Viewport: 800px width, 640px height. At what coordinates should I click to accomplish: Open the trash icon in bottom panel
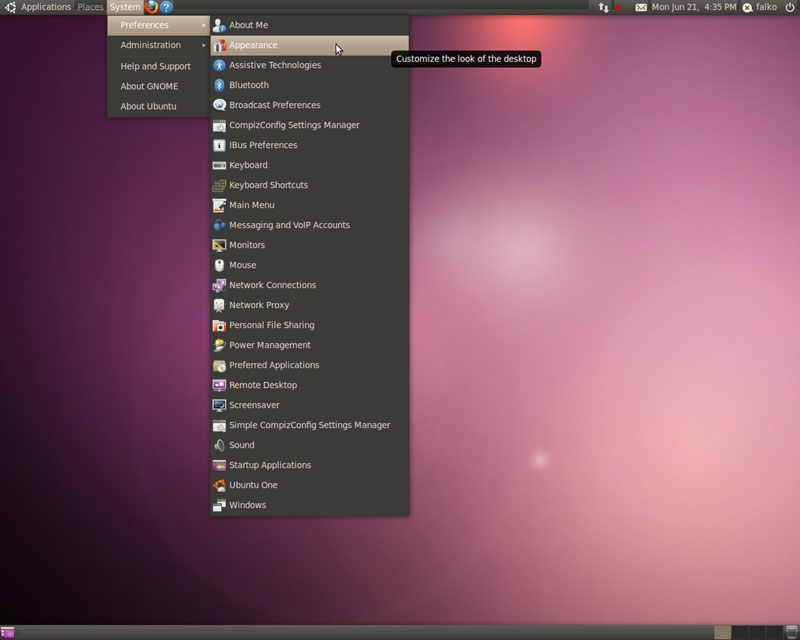click(x=791, y=632)
